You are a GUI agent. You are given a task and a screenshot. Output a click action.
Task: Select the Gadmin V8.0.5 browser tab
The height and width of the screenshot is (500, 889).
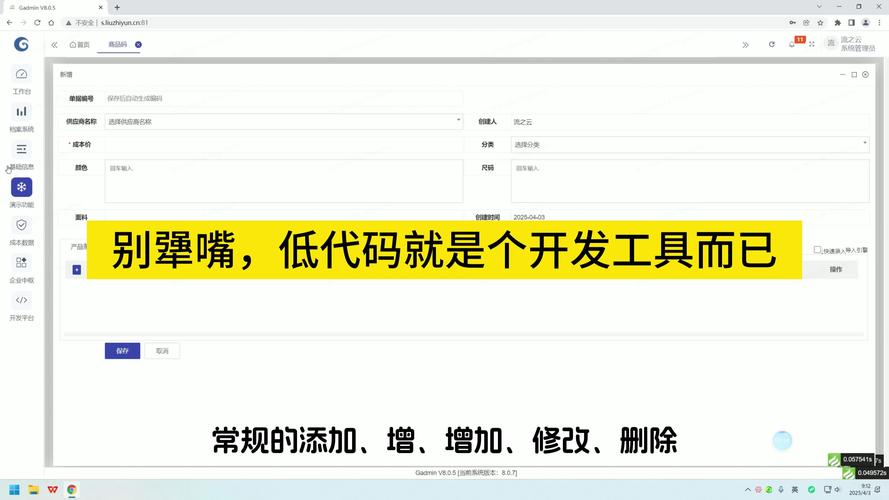tap(56, 7)
